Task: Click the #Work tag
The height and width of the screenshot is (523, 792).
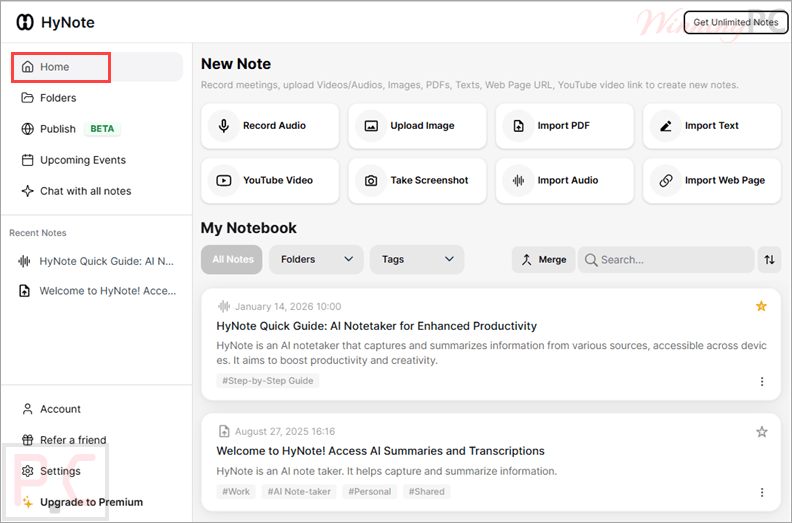Action: [x=236, y=492]
